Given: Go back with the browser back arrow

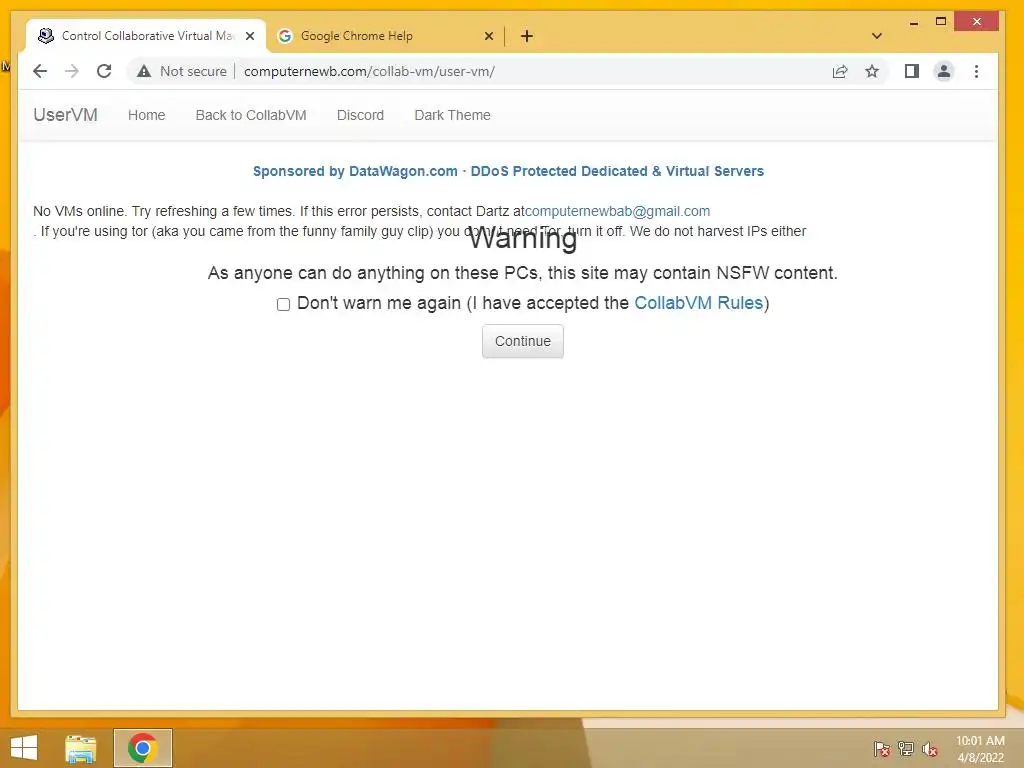Looking at the screenshot, I should 40,71.
